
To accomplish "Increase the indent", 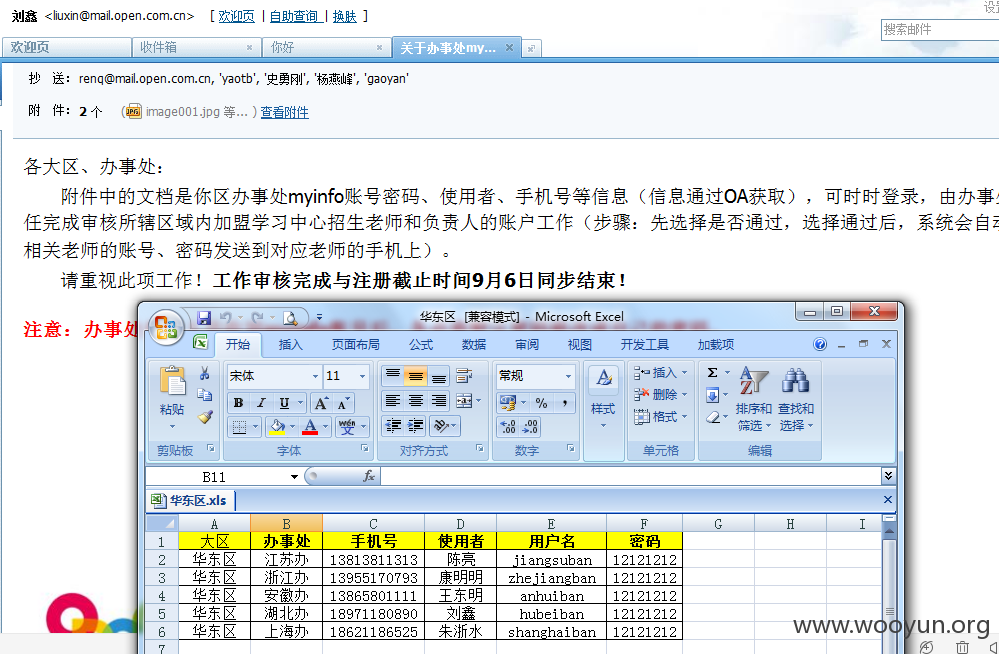I will click(416, 426).
